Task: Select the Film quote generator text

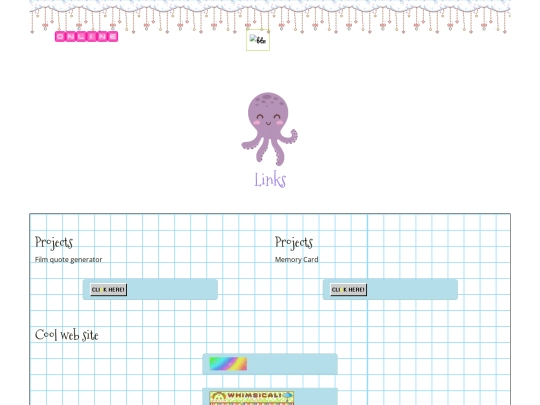Action: (68, 260)
